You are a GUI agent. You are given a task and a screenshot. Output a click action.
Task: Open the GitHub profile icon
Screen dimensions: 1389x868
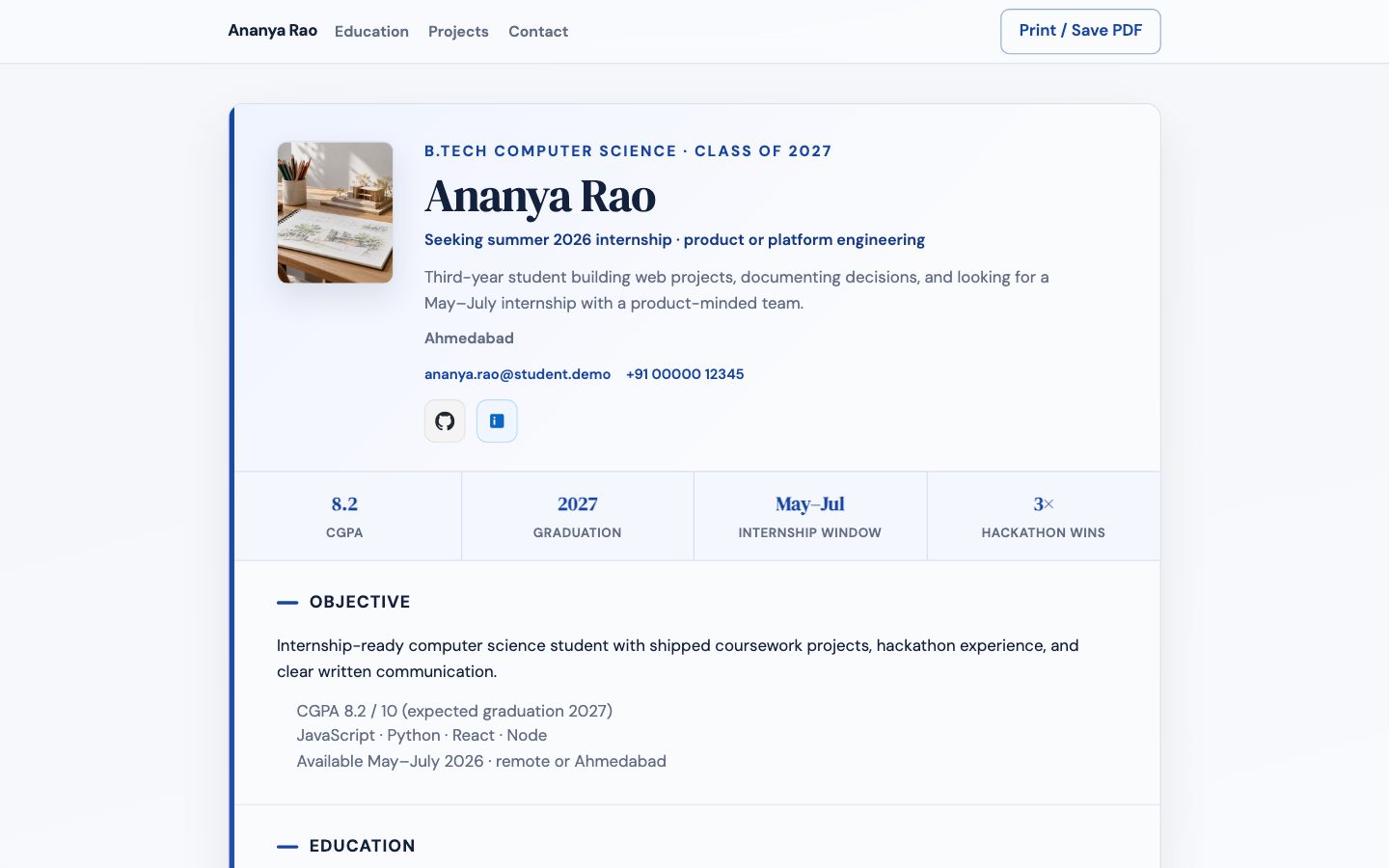tap(445, 421)
